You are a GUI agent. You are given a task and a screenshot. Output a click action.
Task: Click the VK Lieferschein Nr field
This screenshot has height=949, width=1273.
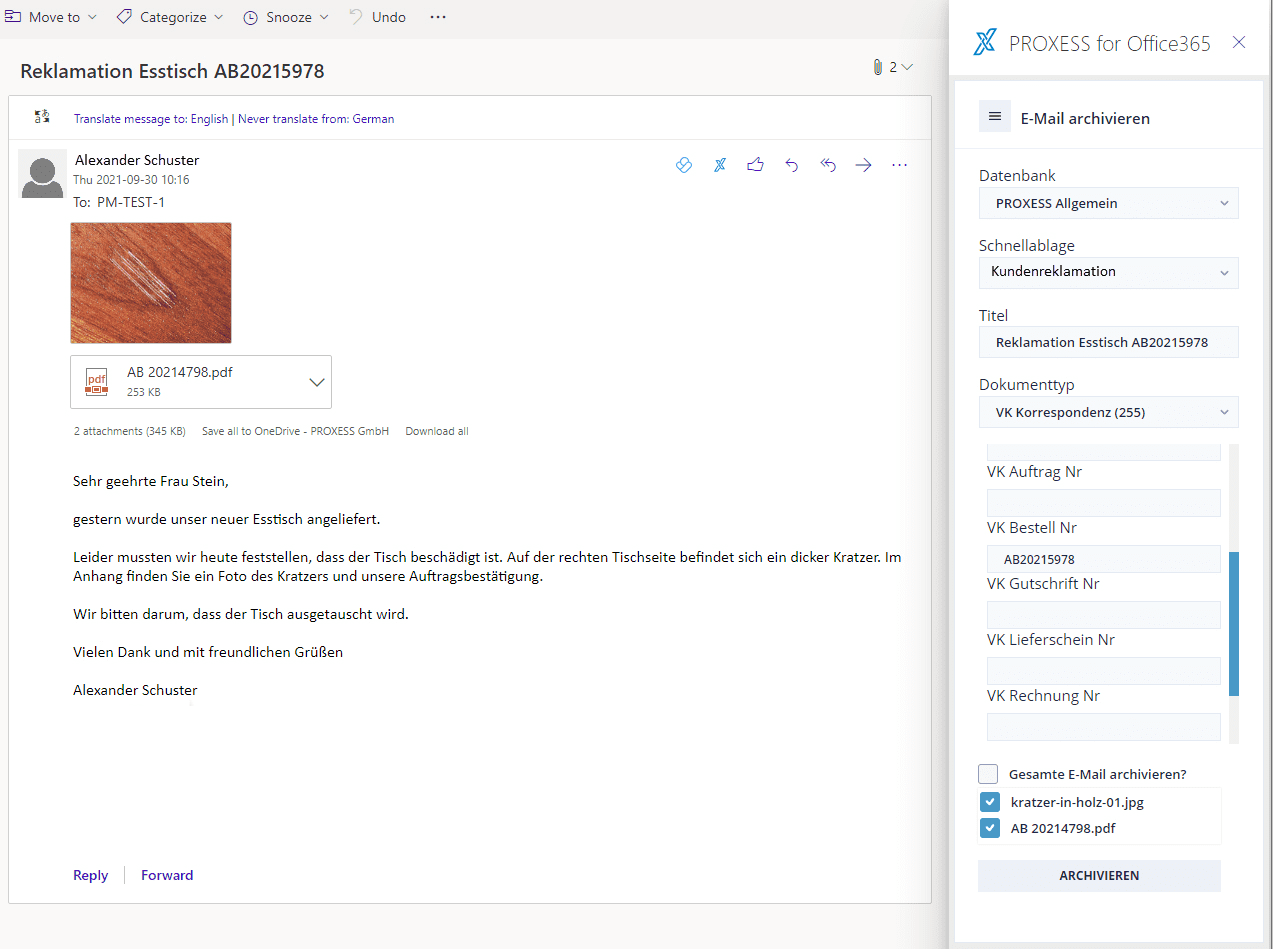coord(1104,671)
